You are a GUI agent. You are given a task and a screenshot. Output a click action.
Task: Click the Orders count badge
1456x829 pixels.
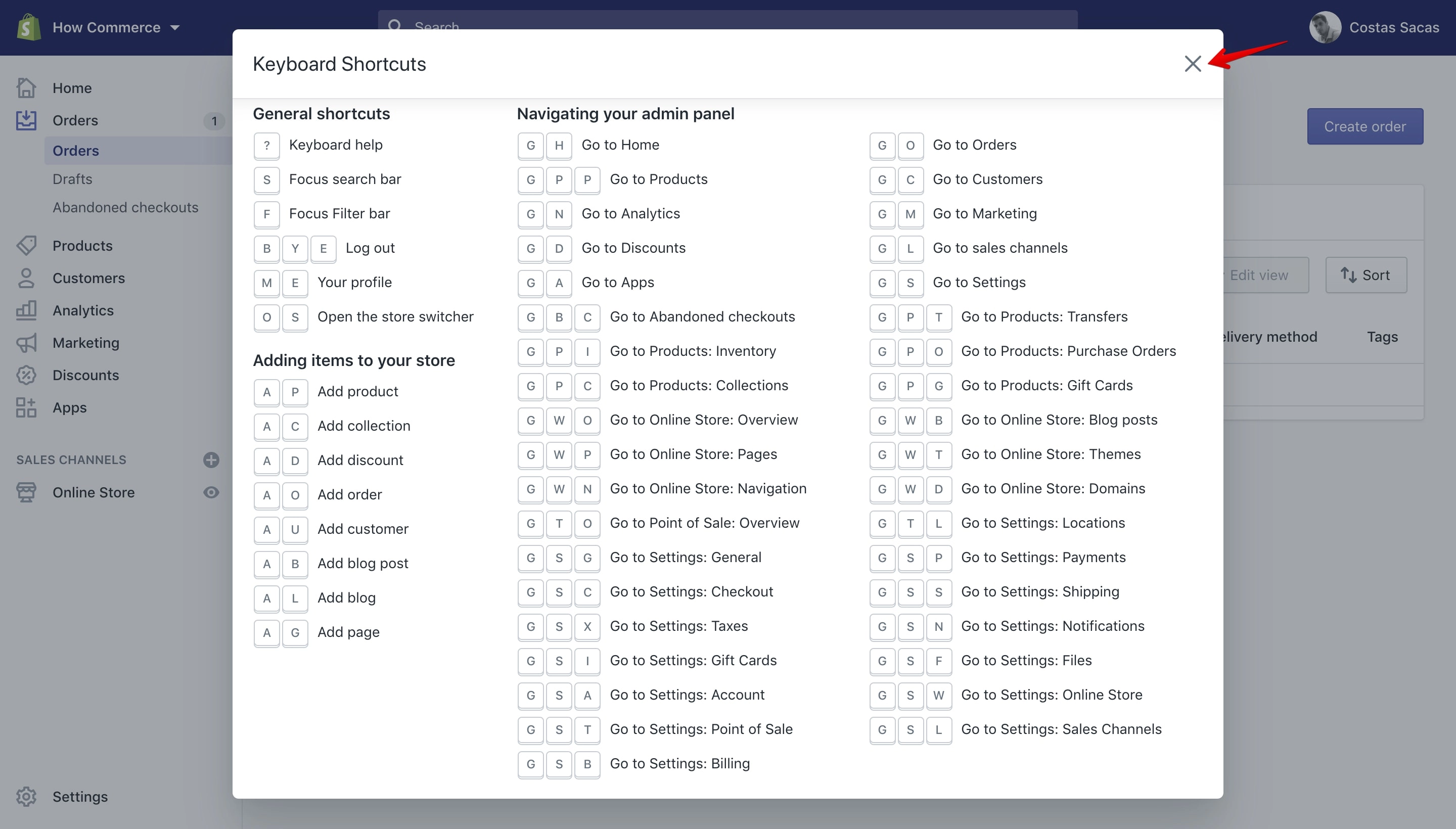coord(214,121)
